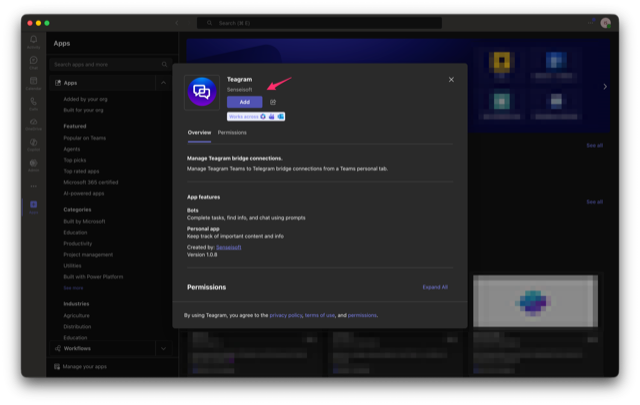The image size is (640, 405).
Task: Open the permissions link in the footer
Action: pyautogui.click(x=362, y=315)
